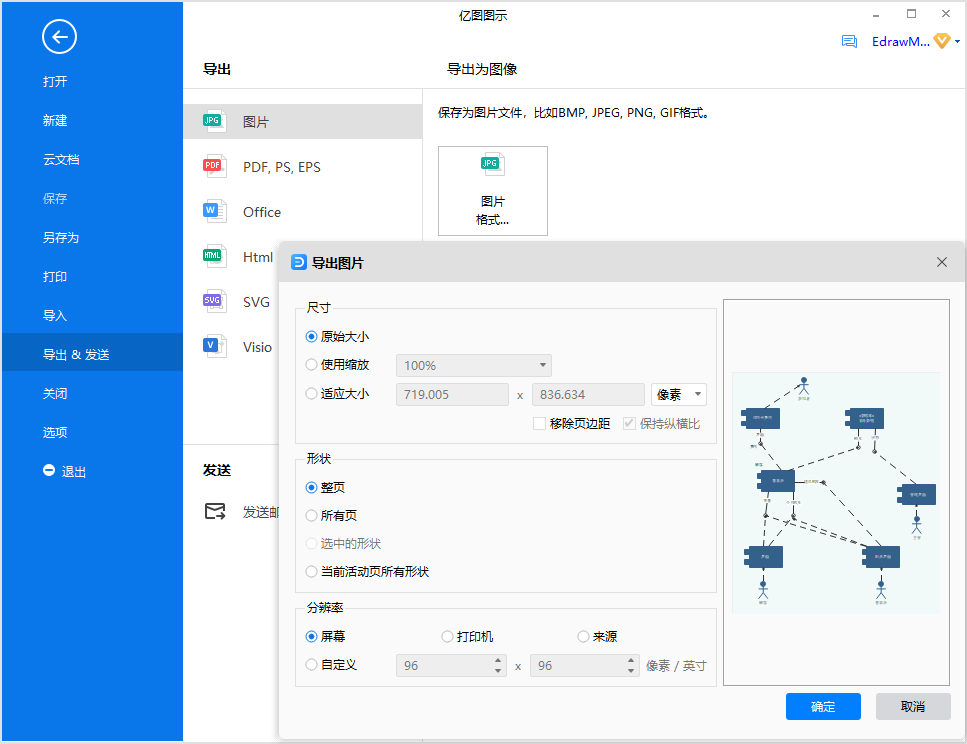
Task: Click the 取消 button
Action: point(913,706)
